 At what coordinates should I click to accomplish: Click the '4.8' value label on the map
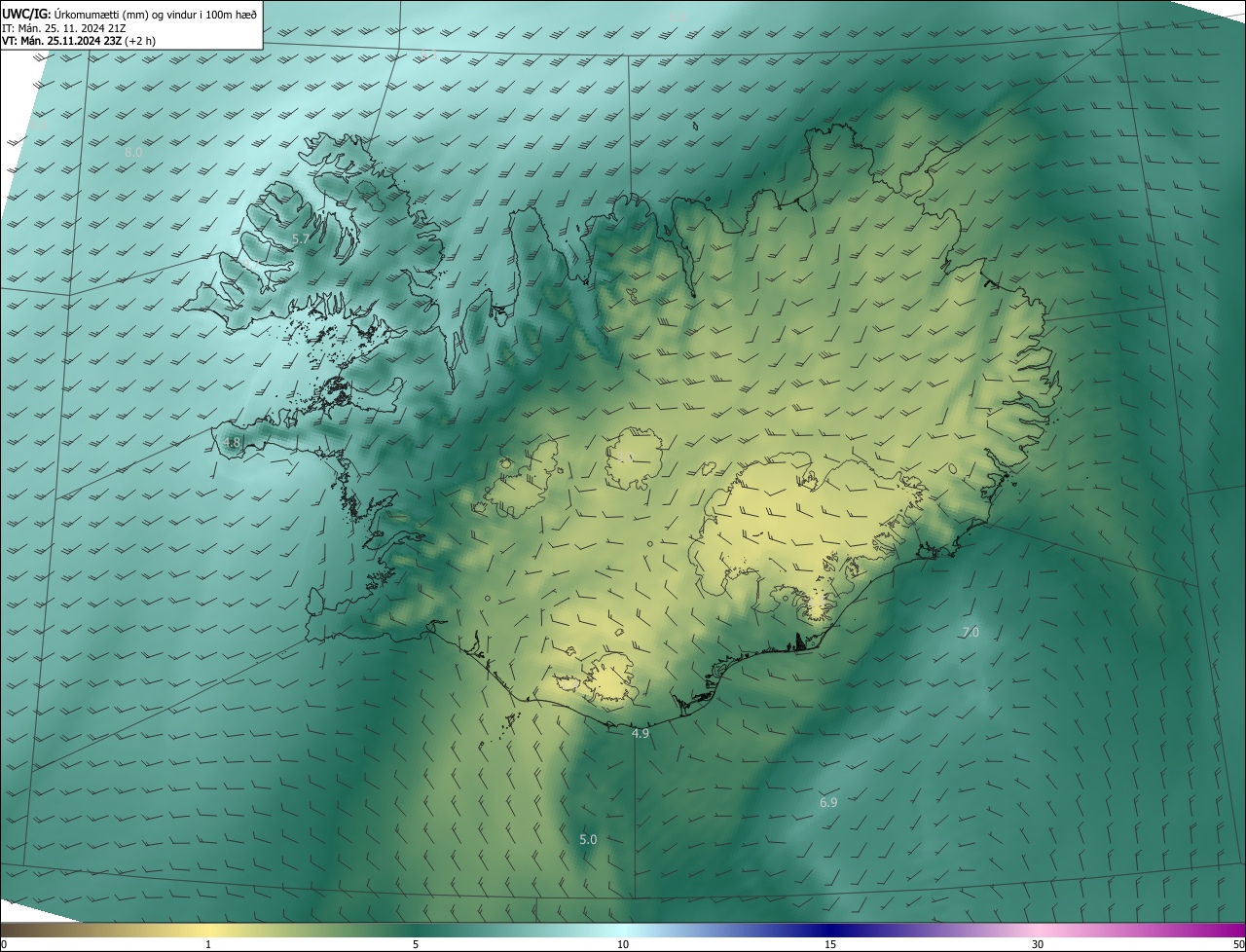tap(232, 442)
